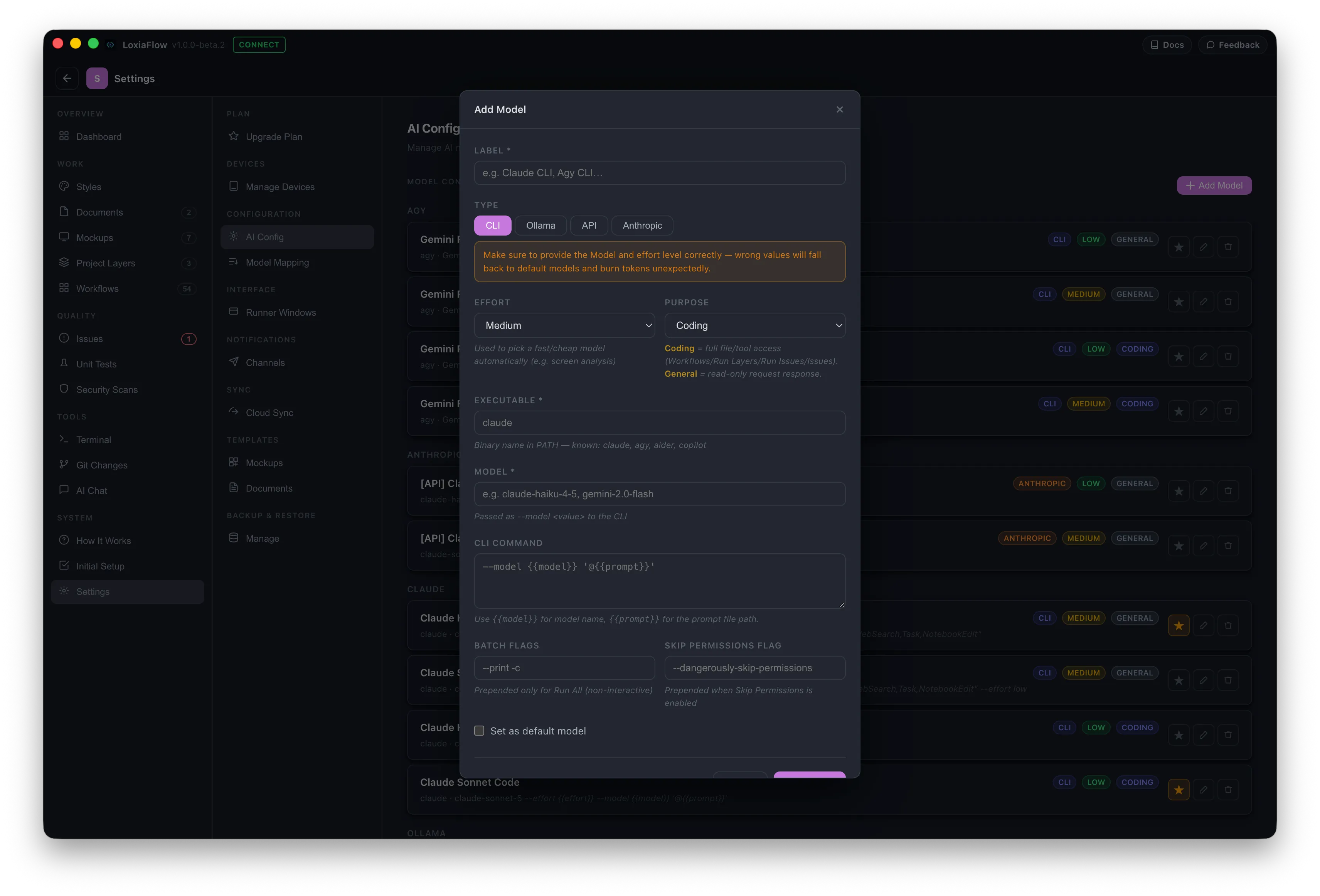
Task: Click the Model input field
Action: (660, 494)
